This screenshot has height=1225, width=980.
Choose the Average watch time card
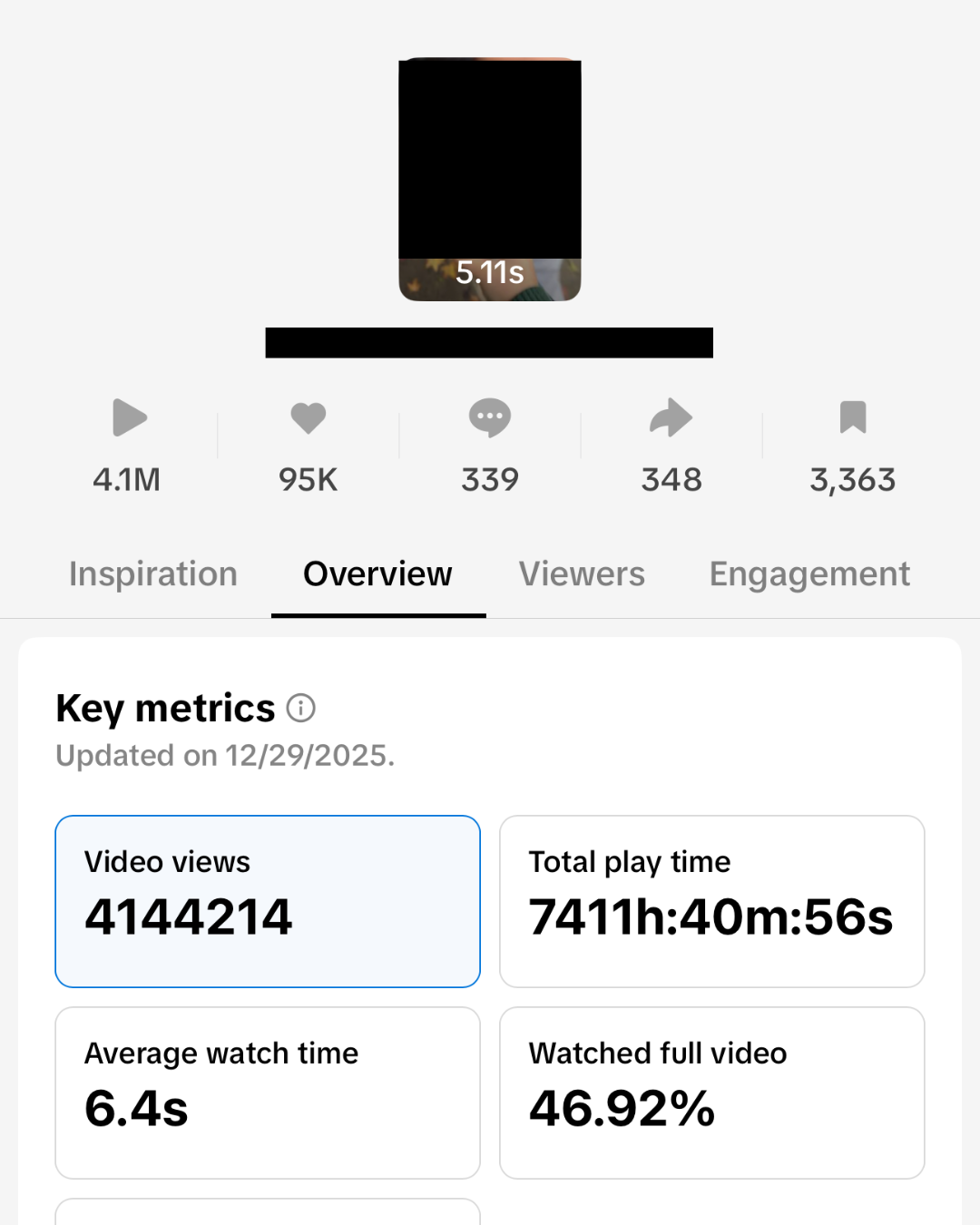point(268,1093)
